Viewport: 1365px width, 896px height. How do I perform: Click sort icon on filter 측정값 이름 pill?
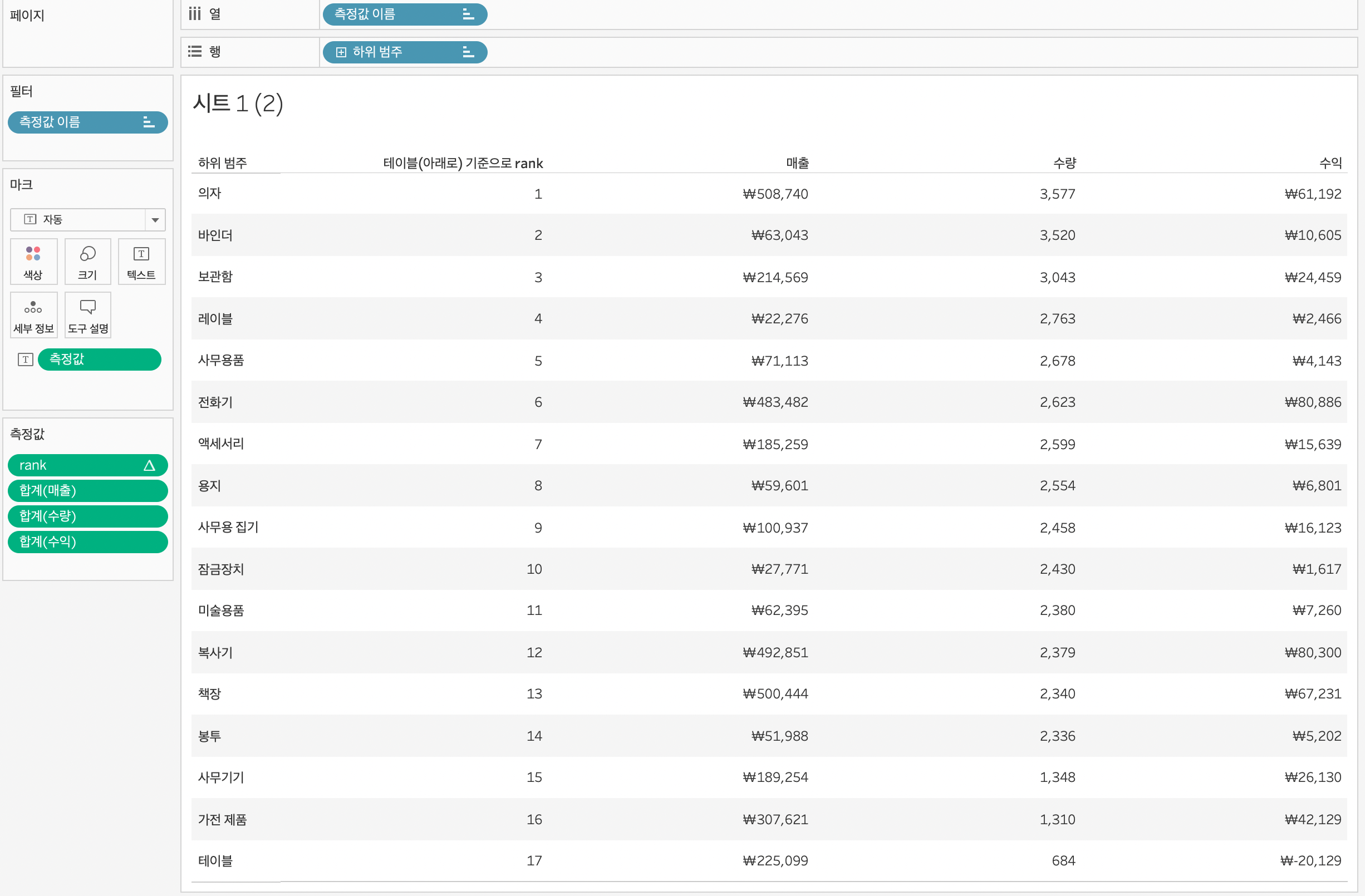tap(149, 122)
